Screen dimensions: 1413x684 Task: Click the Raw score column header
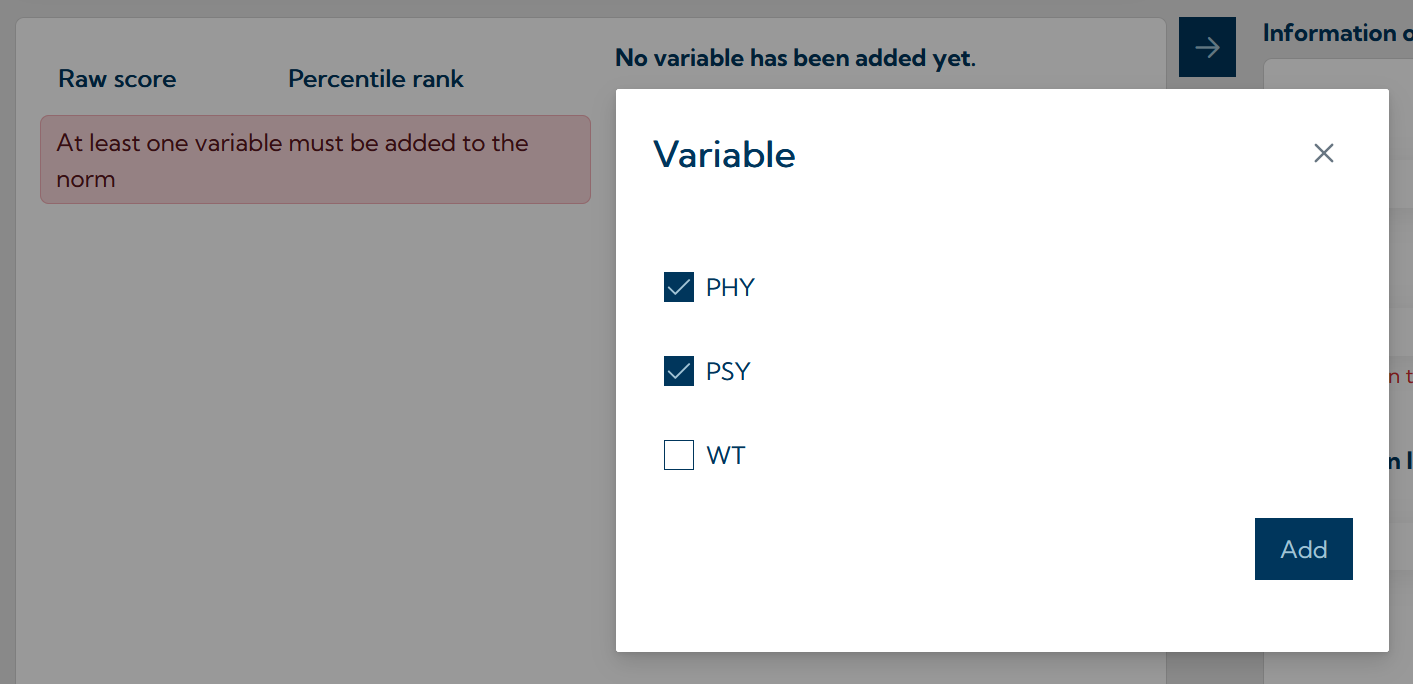[x=116, y=78]
